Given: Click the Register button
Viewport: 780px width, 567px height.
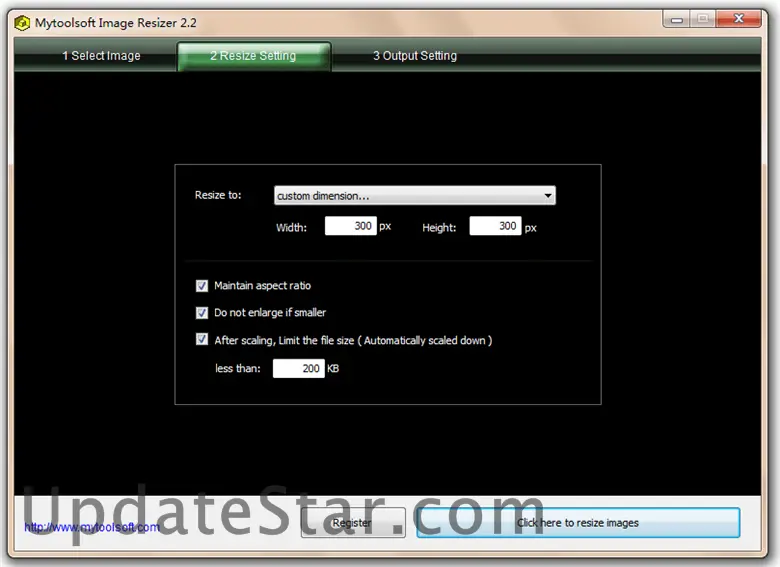Looking at the screenshot, I should (353, 523).
